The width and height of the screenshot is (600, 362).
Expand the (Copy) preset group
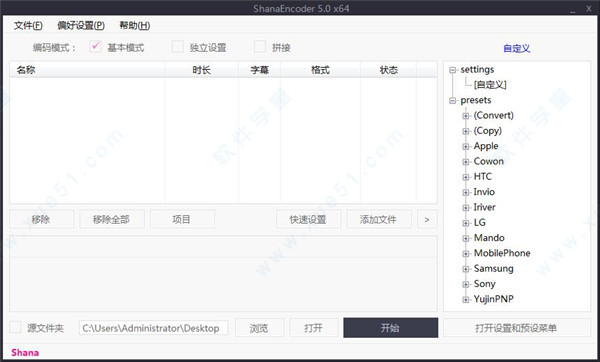(x=466, y=131)
